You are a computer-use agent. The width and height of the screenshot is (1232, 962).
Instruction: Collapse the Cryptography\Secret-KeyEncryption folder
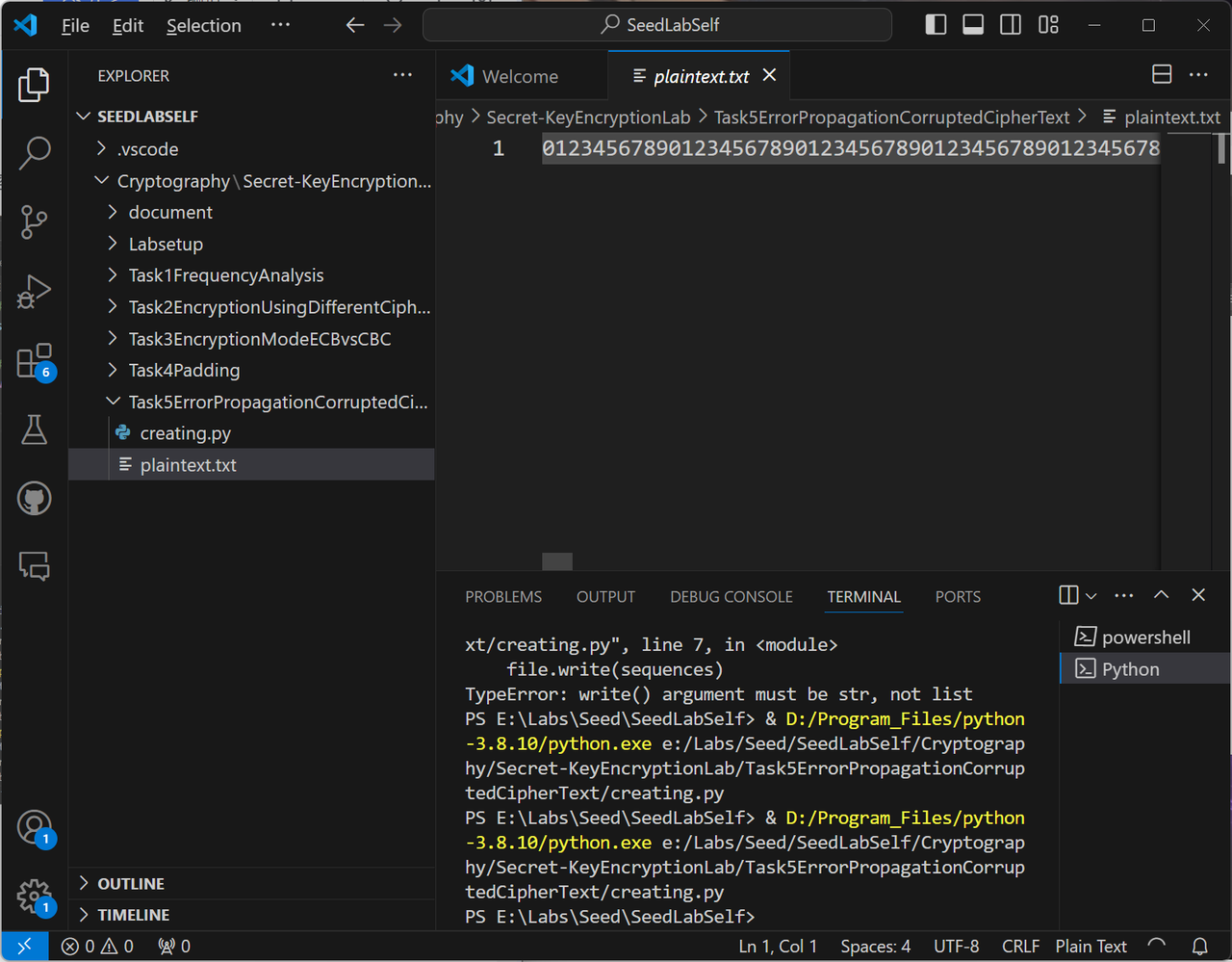pos(102,180)
